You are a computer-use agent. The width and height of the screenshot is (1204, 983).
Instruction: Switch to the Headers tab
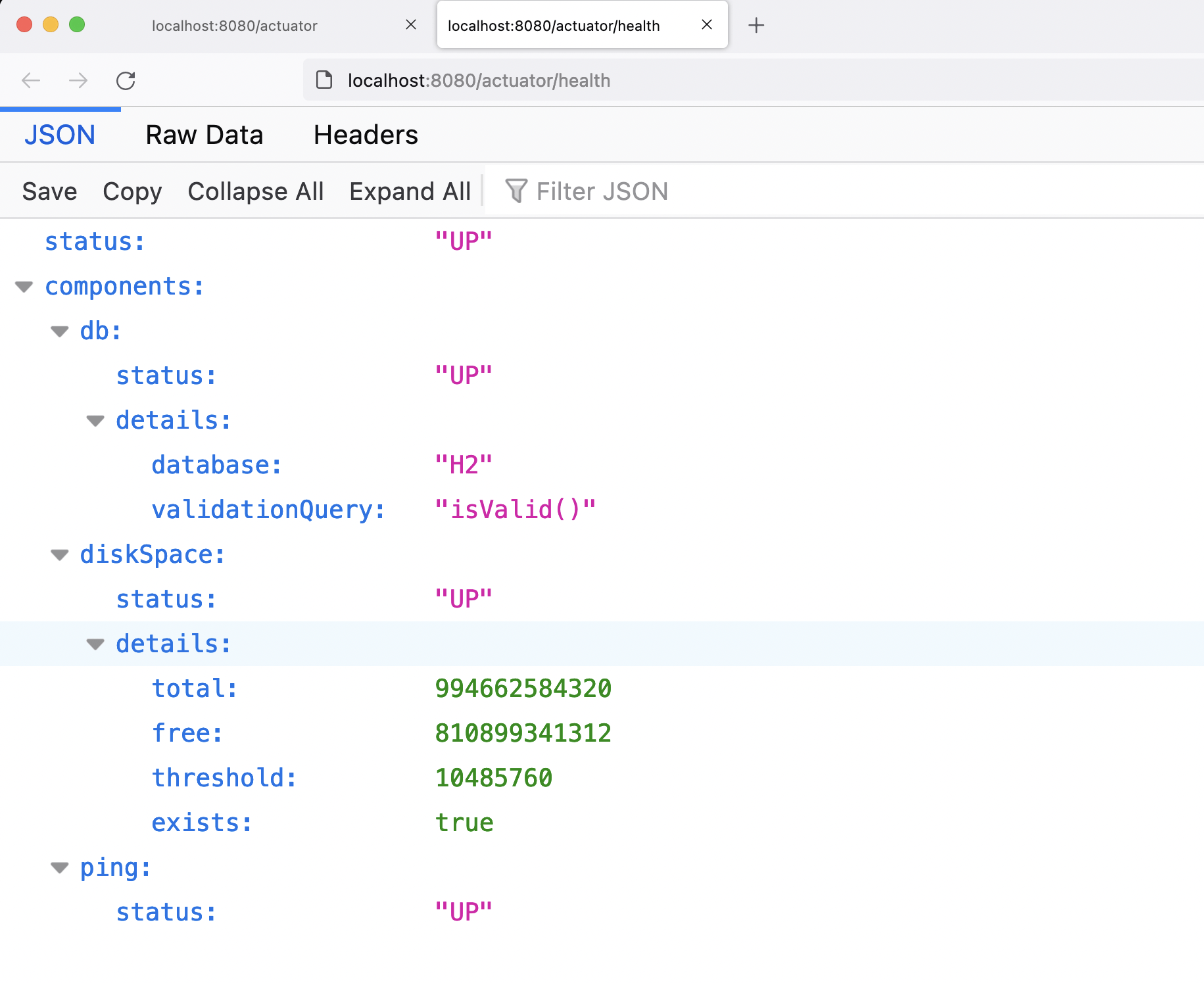click(366, 134)
